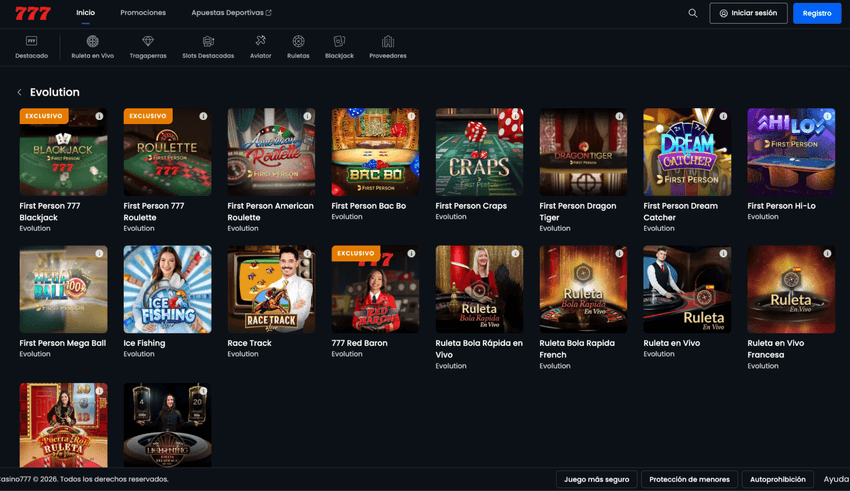Open the Dream Catcher game thumbnail
Image resolution: width=850 pixels, height=491 pixels.
click(x=687, y=152)
